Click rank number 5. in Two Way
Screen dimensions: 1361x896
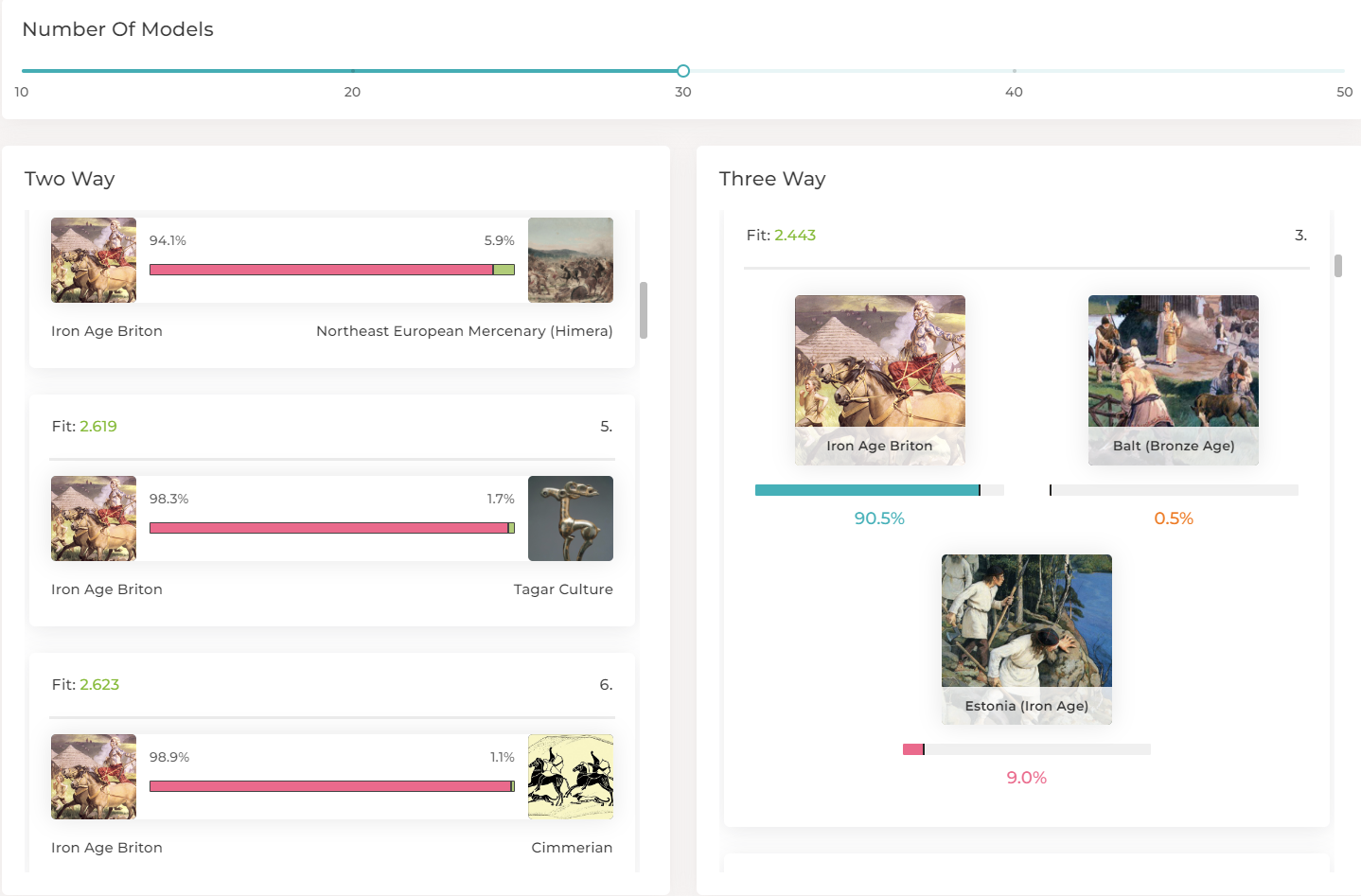click(x=607, y=427)
